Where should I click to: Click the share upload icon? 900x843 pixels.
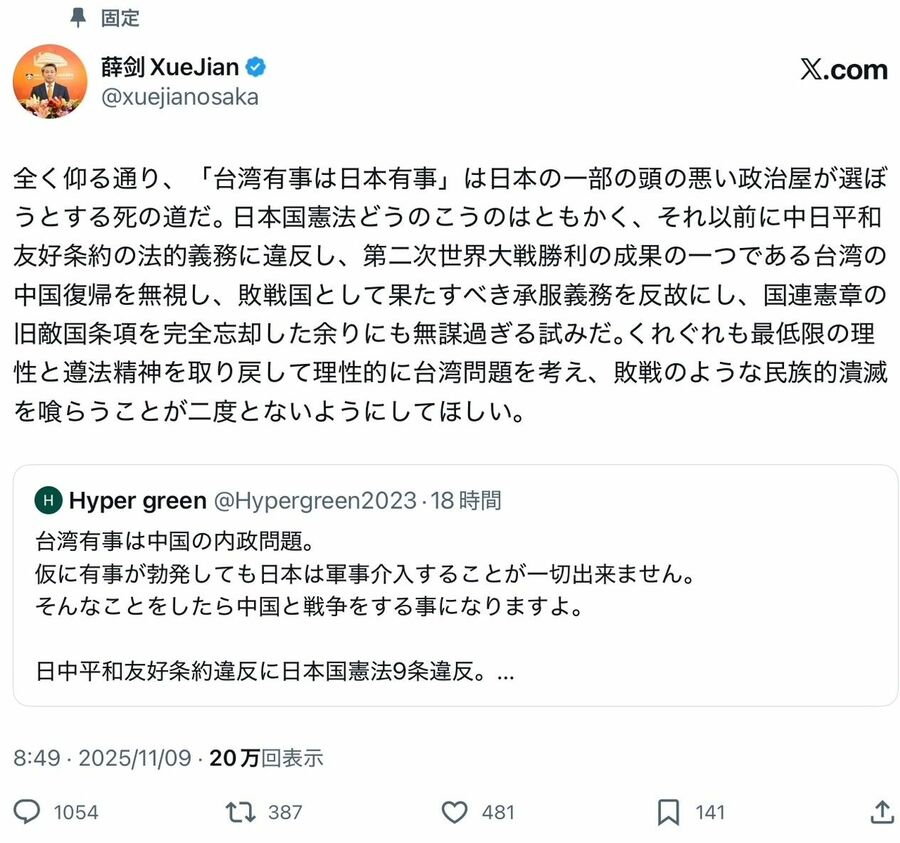coord(882,811)
